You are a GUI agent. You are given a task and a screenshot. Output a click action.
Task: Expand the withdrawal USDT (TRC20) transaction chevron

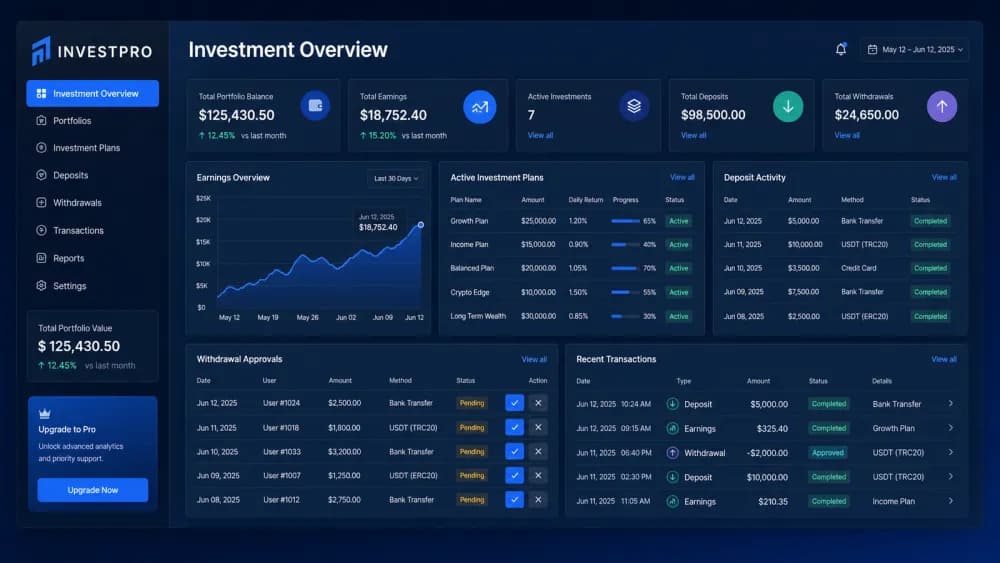(950, 452)
